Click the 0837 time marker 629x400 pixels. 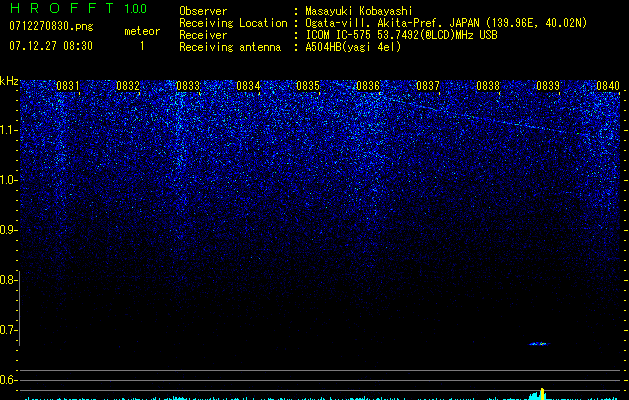[x=428, y=86]
